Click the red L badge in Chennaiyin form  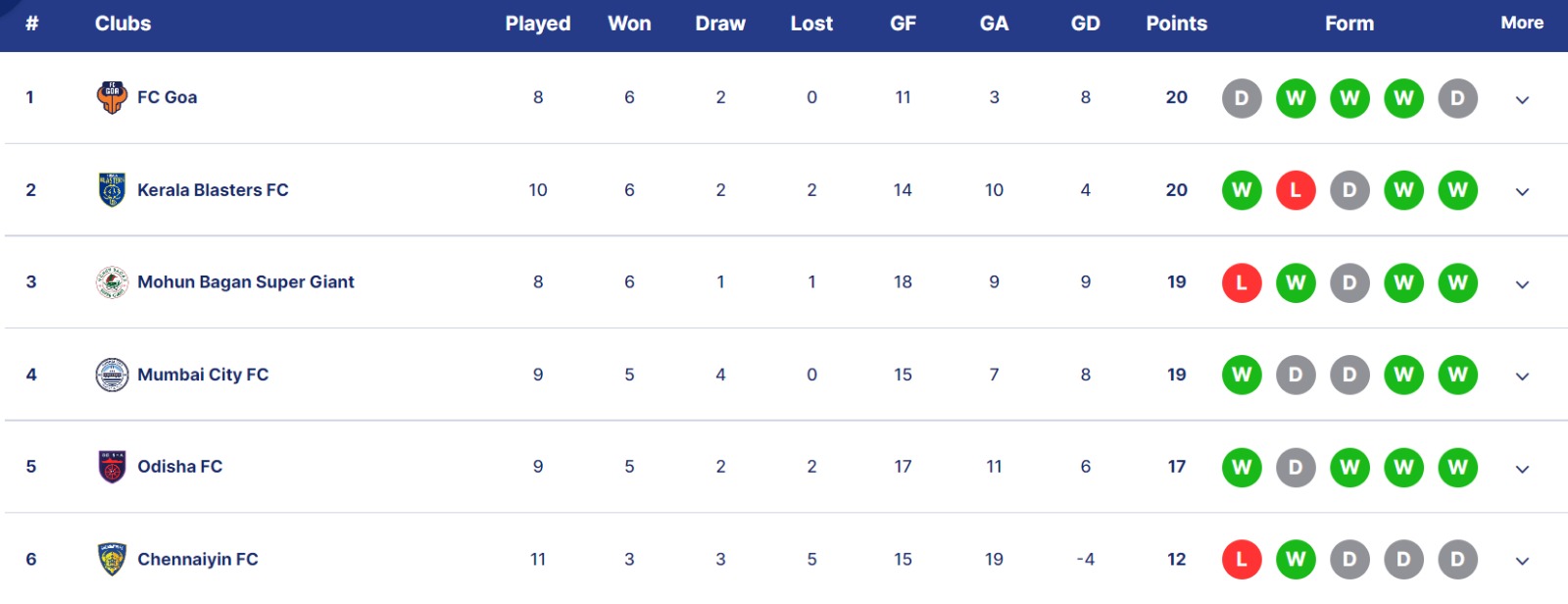[x=1242, y=559]
